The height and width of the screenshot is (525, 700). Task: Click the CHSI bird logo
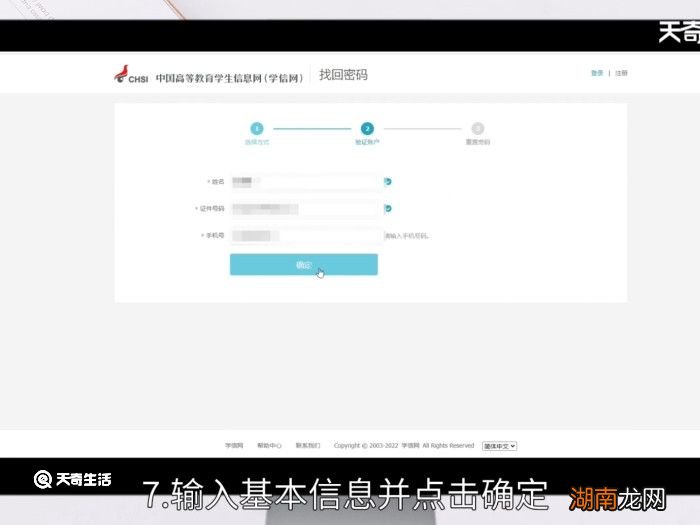[131, 75]
